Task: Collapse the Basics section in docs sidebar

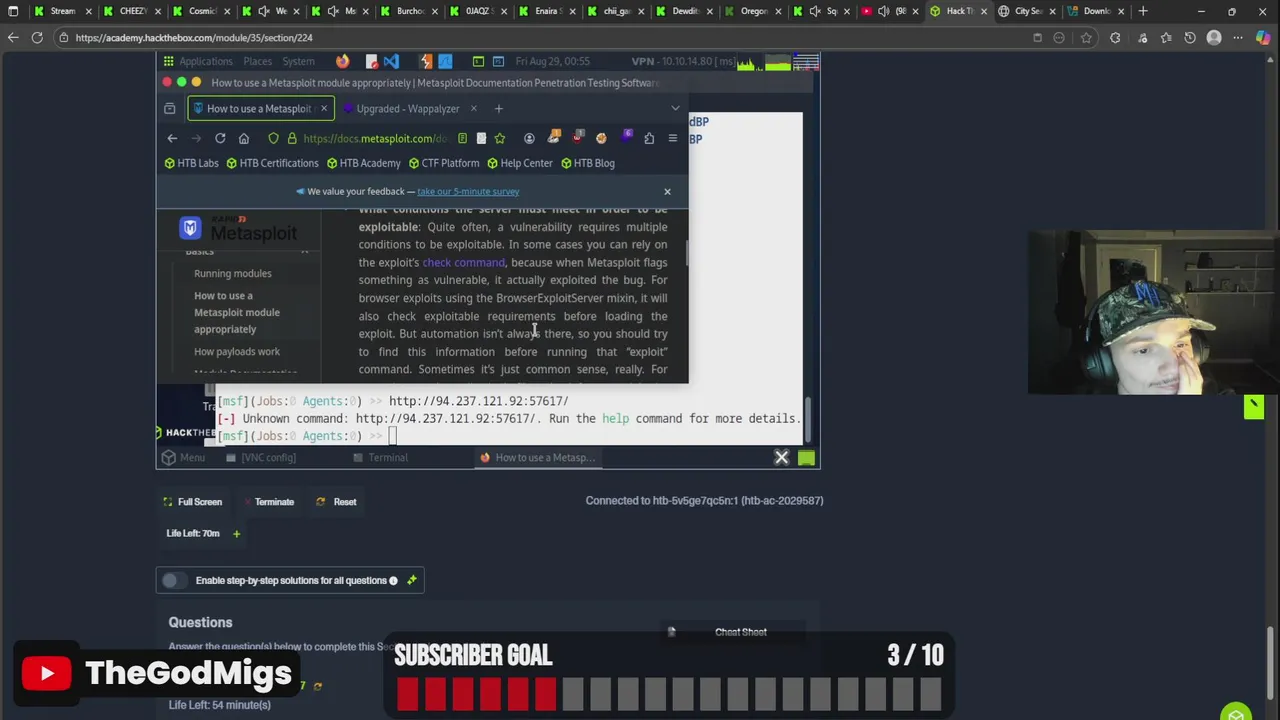Action: [305, 252]
